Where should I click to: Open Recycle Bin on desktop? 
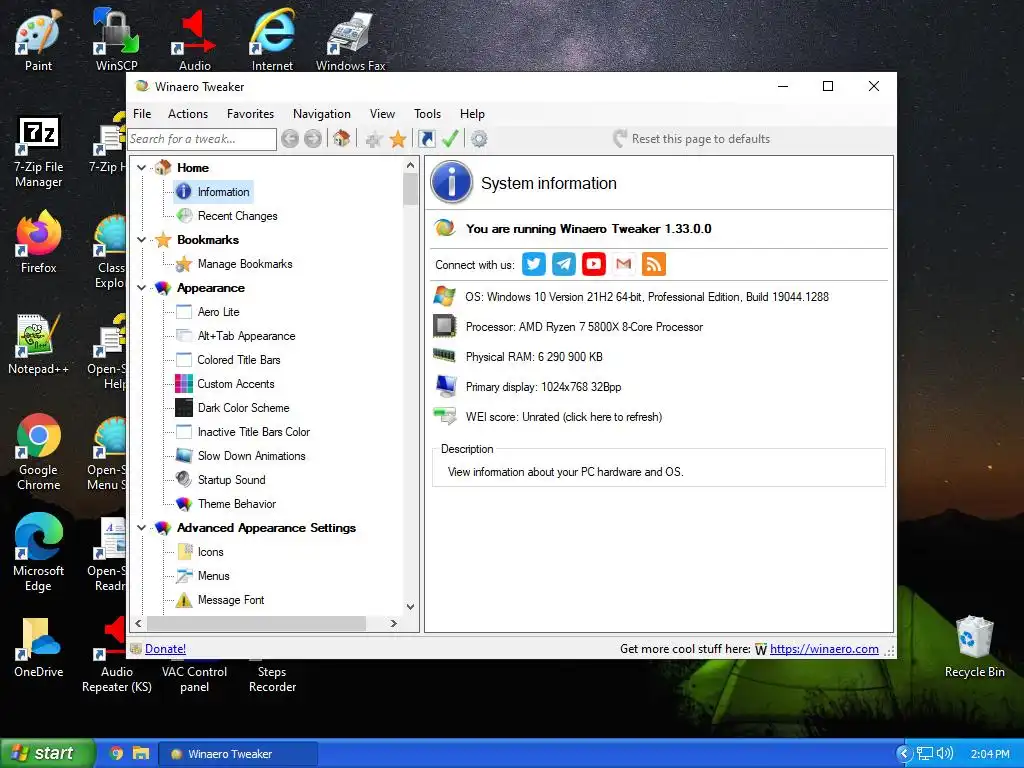[x=974, y=647]
